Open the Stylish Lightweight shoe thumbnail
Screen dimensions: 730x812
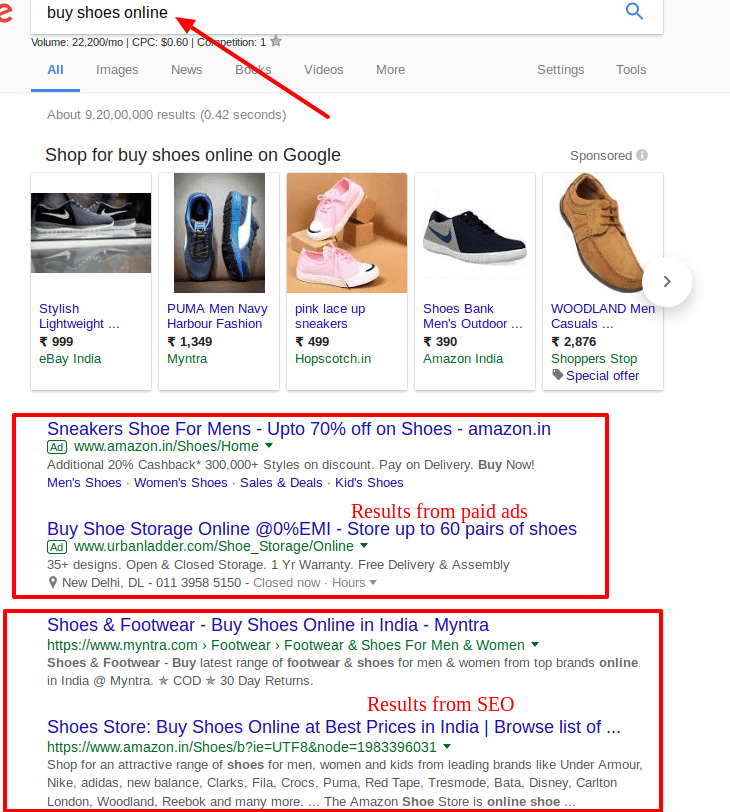click(x=91, y=233)
